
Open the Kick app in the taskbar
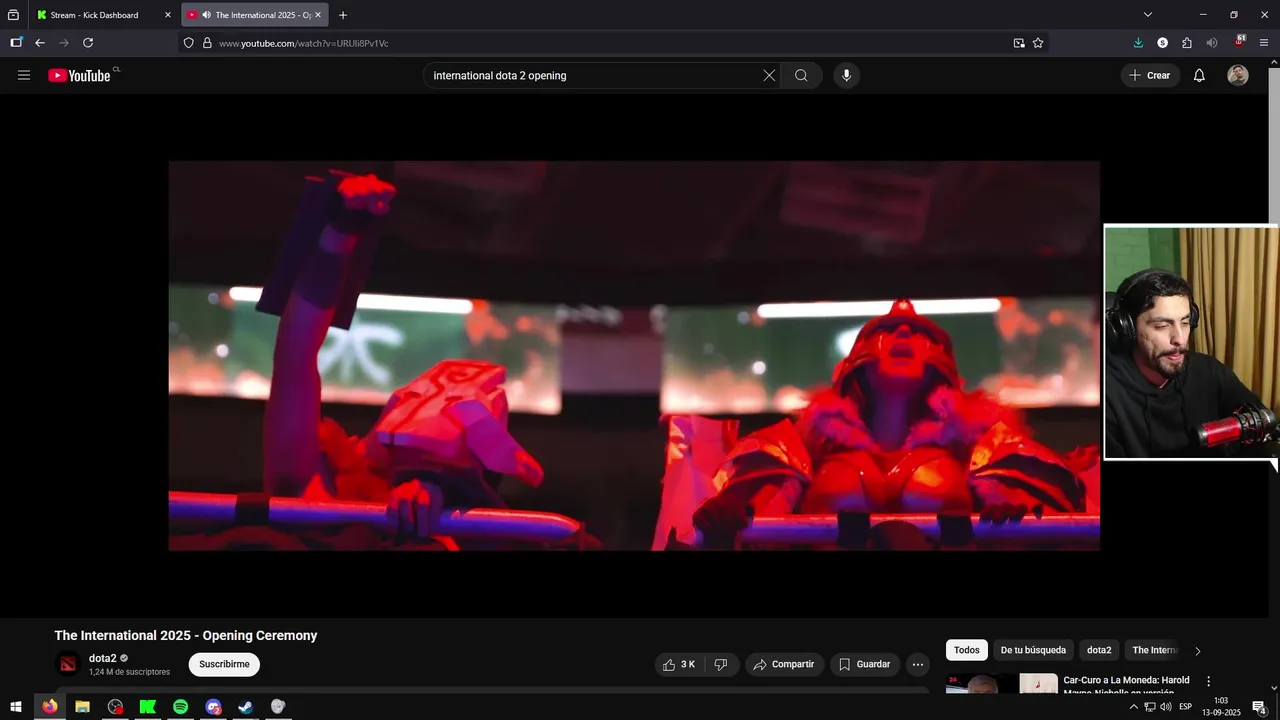(x=148, y=707)
